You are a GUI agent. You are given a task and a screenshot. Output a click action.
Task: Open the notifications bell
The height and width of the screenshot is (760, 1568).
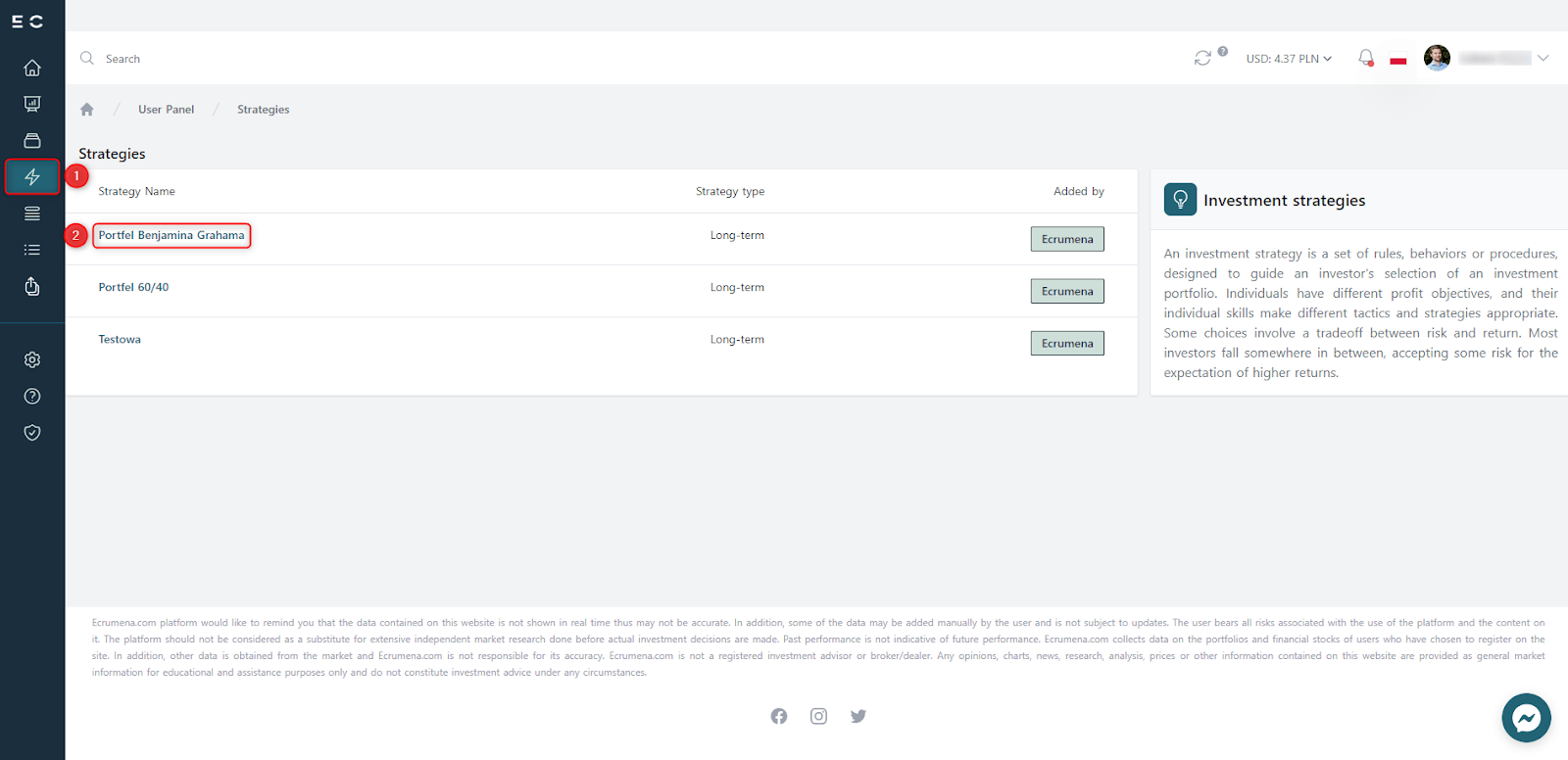coord(1365,58)
